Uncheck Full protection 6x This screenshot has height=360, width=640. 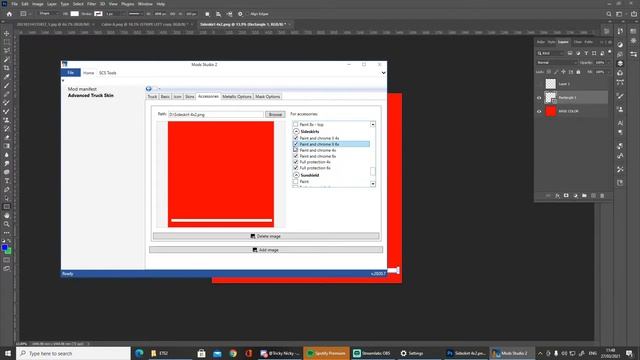(296, 168)
